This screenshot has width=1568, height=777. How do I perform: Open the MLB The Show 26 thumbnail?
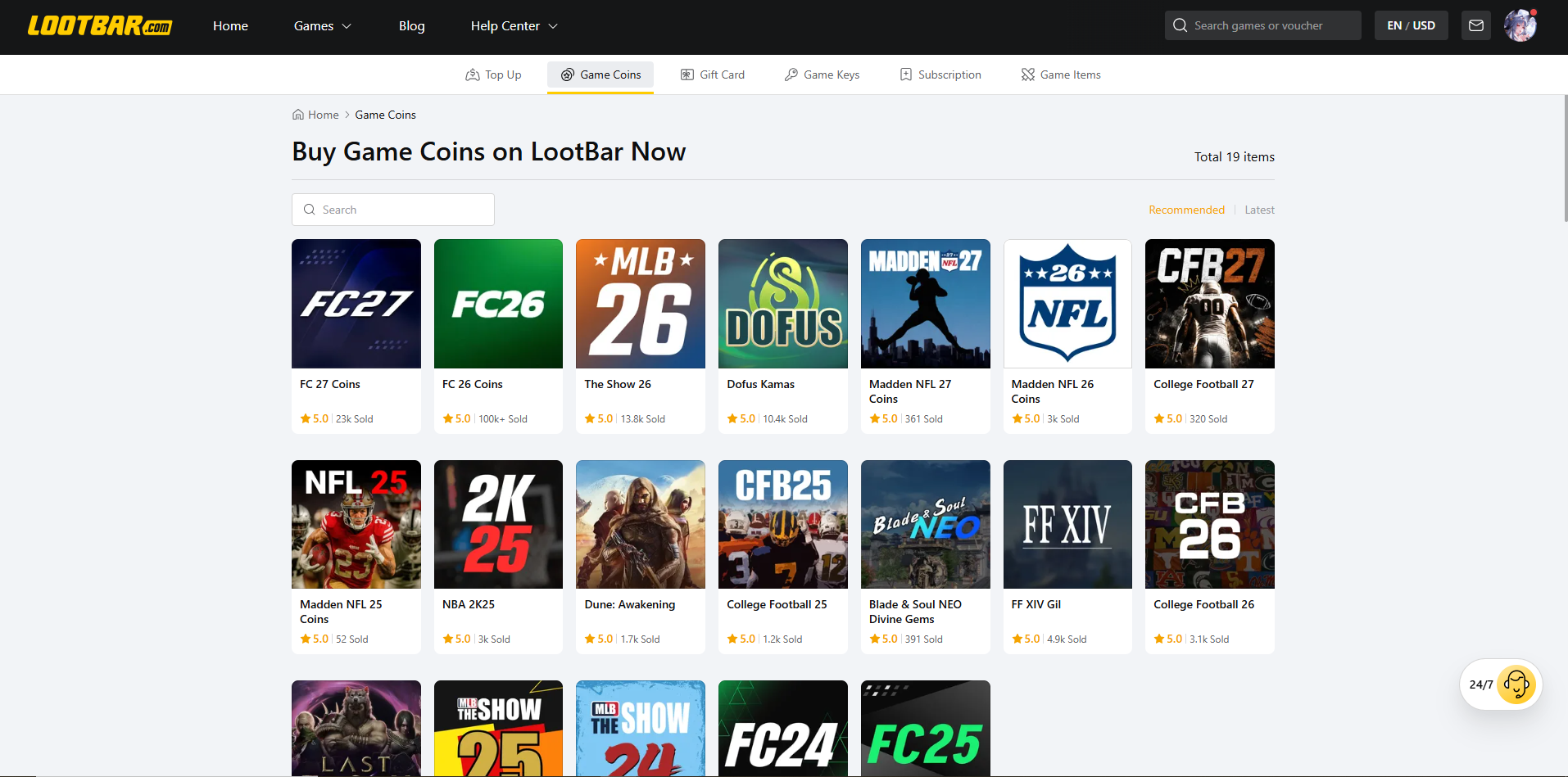click(x=641, y=304)
